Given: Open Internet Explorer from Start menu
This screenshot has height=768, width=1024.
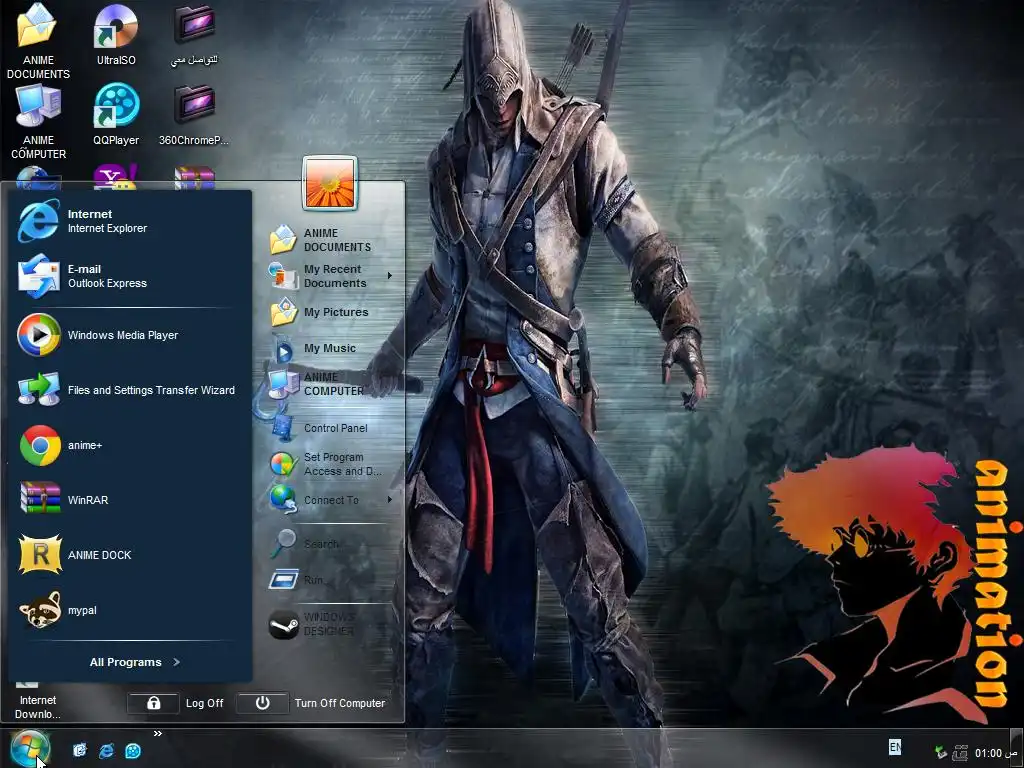Looking at the screenshot, I should click(x=129, y=221).
